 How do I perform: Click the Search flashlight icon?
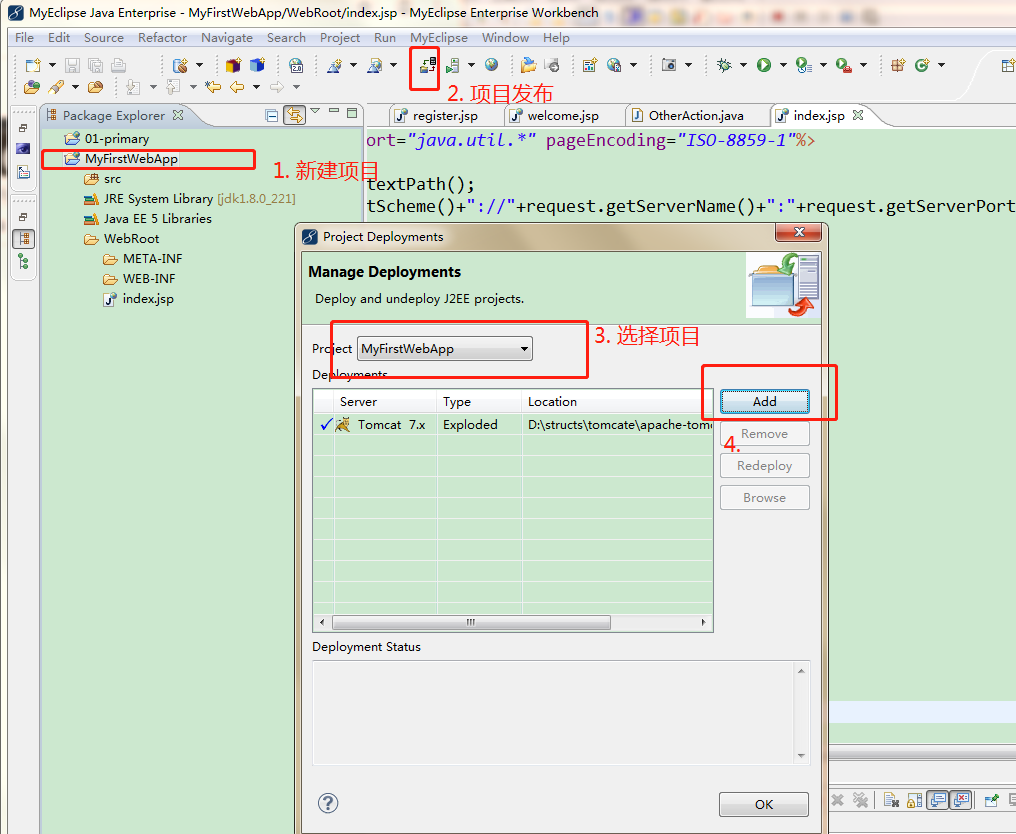pos(56,87)
